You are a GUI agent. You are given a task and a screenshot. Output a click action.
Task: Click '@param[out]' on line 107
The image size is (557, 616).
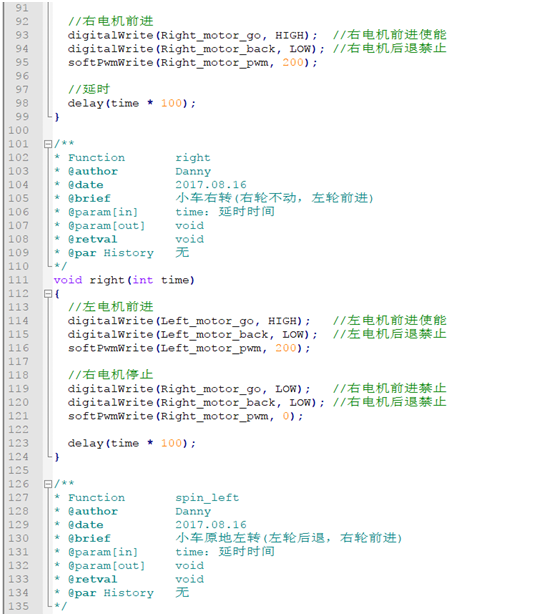(x=106, y=226)
